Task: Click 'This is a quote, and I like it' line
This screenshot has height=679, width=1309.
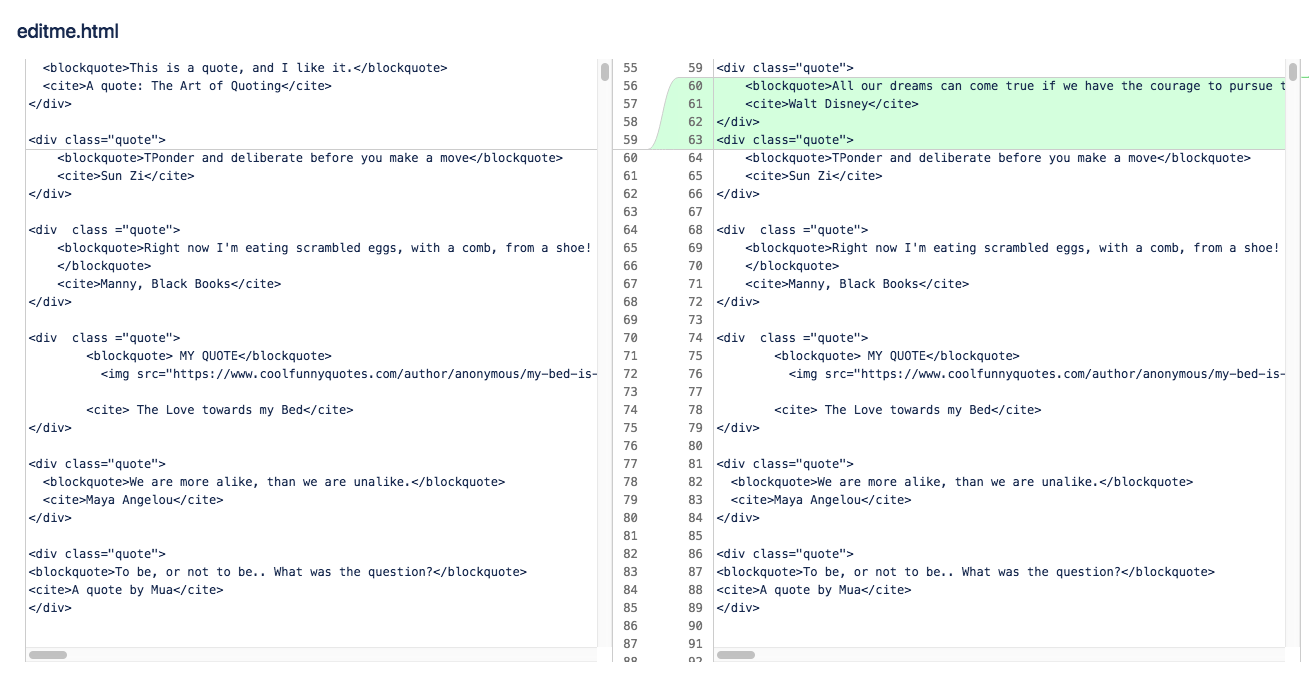Action: pyautogui.click(x=245, y=68)
